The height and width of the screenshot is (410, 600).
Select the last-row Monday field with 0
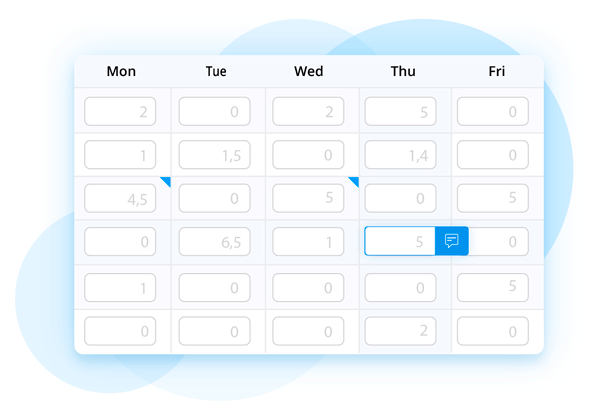(x=120, y=331)
